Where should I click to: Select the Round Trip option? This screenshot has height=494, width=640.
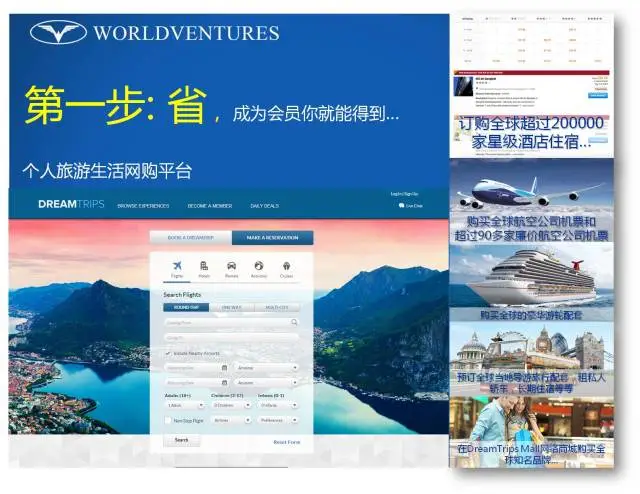[x=186, y=307]
